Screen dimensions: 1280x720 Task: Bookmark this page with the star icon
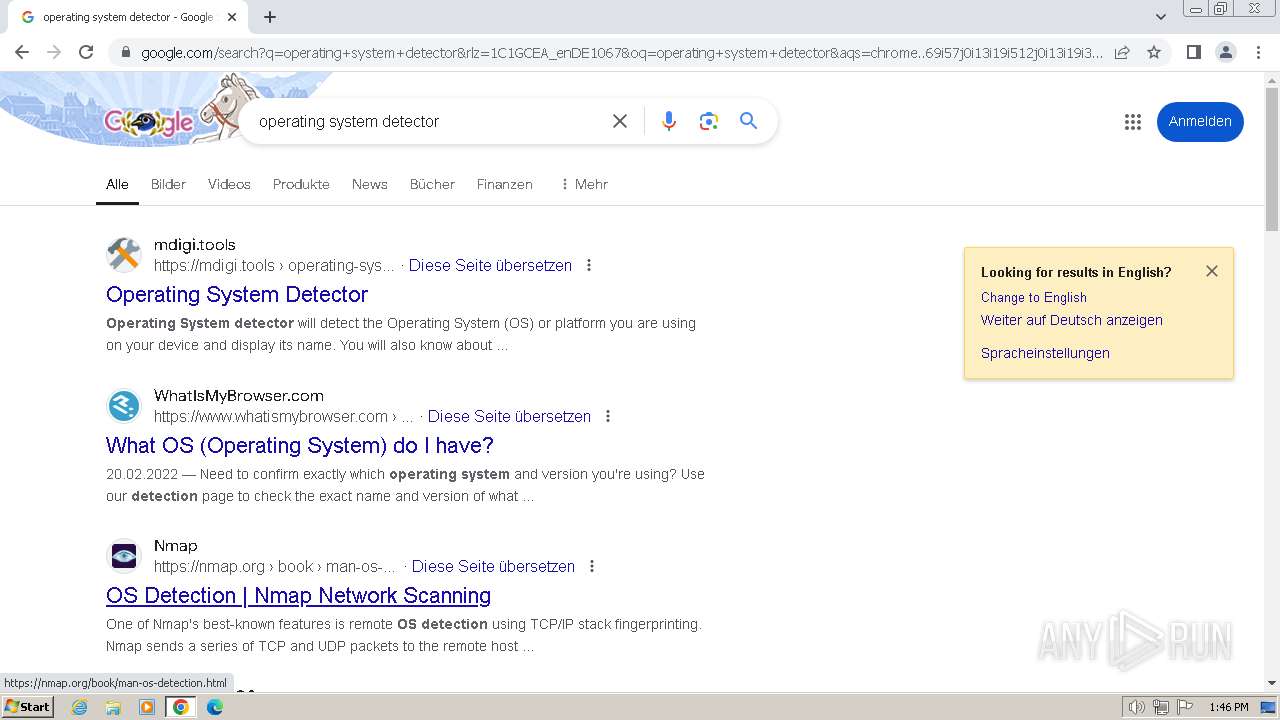pos(1154,52)
